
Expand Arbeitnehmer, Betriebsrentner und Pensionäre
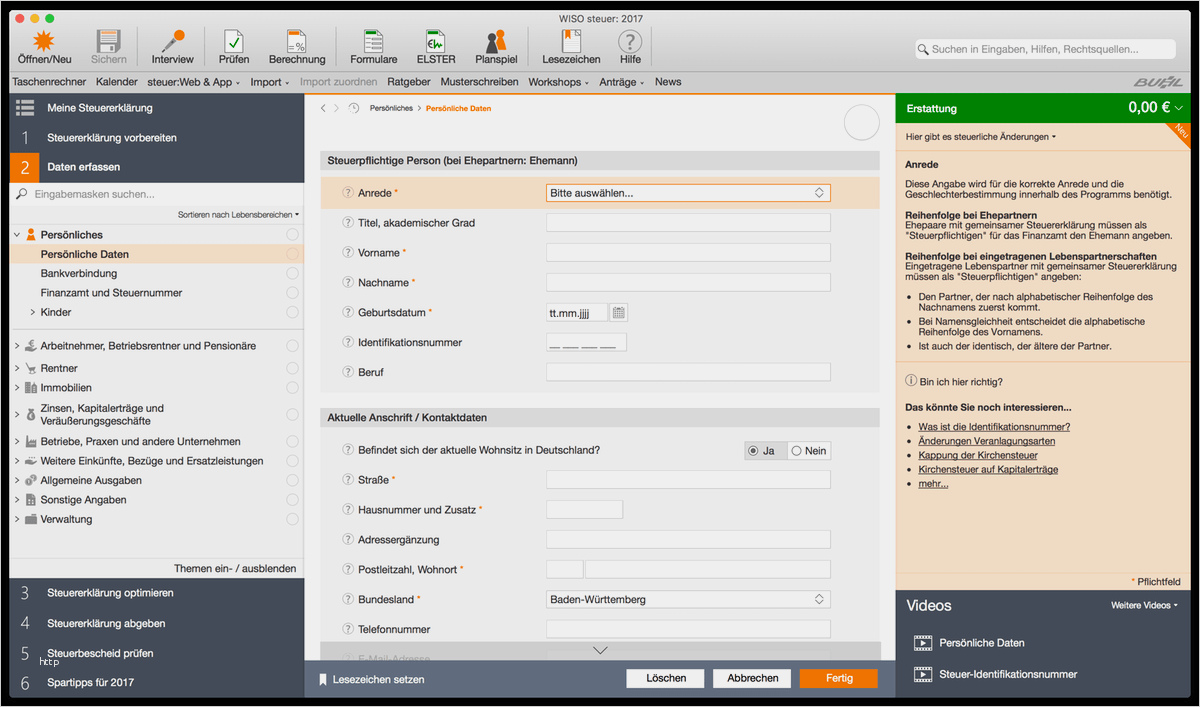click(x=17, y=346)
